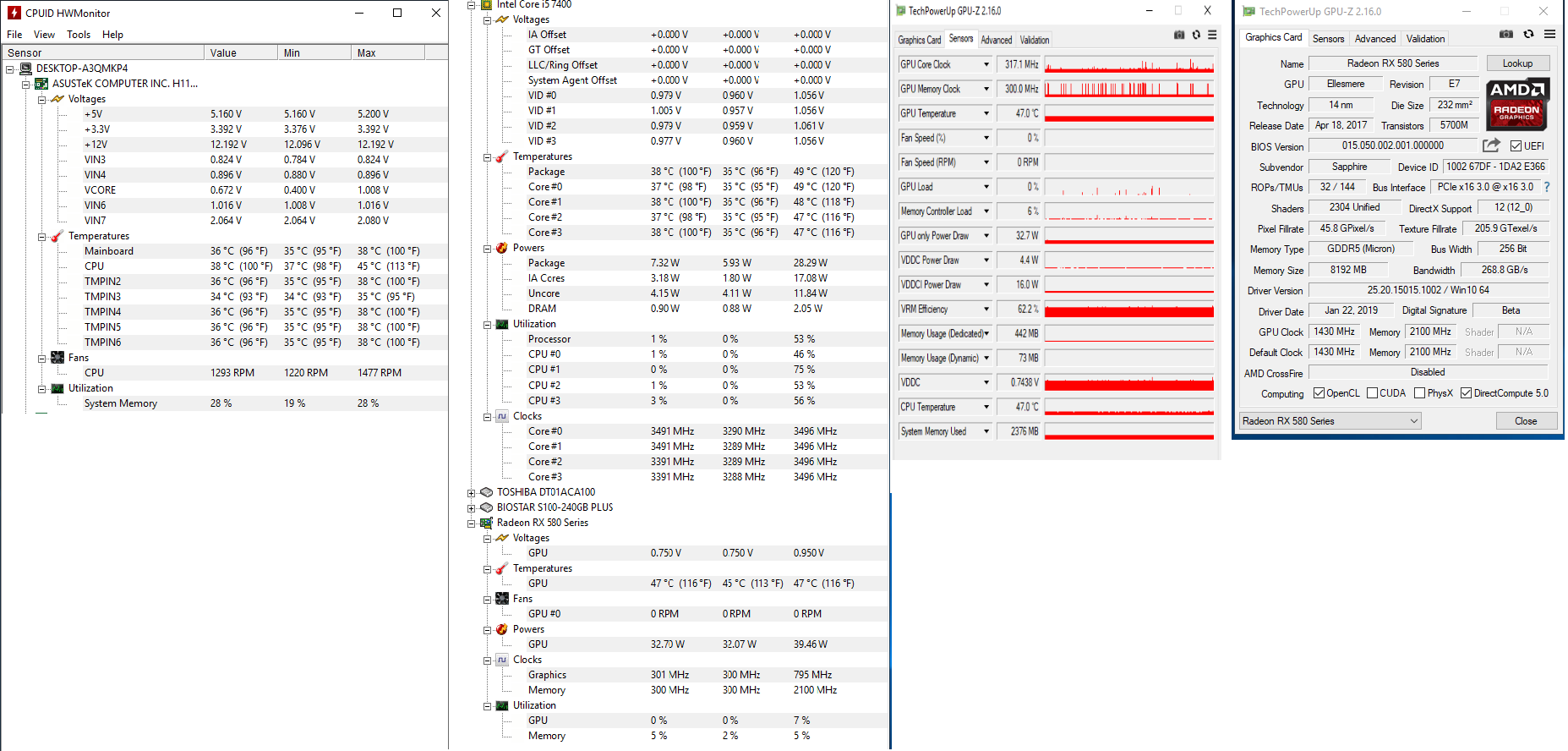Open the GPU Core Clock sensor dropdown
This screenshot has width=1568, height=751.
click(986, 64)
